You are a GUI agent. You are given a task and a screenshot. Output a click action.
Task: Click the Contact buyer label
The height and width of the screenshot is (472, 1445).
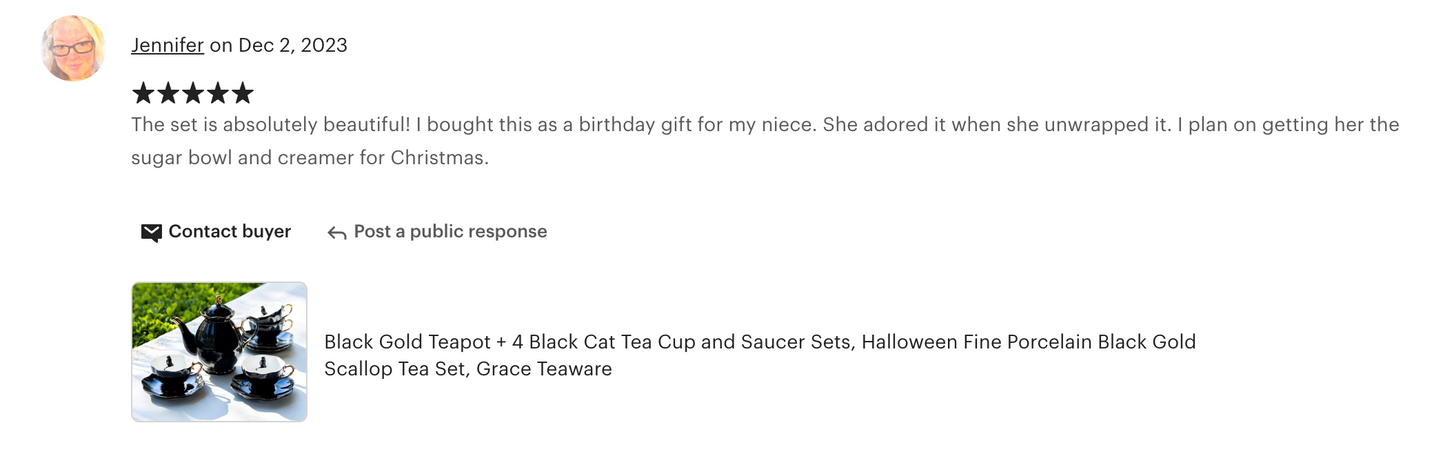pyautogui.click(x=230, y=232)
